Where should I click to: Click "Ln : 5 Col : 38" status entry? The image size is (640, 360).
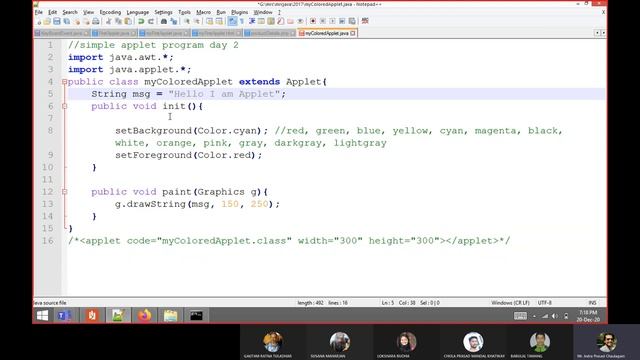(x=399, y=303)
